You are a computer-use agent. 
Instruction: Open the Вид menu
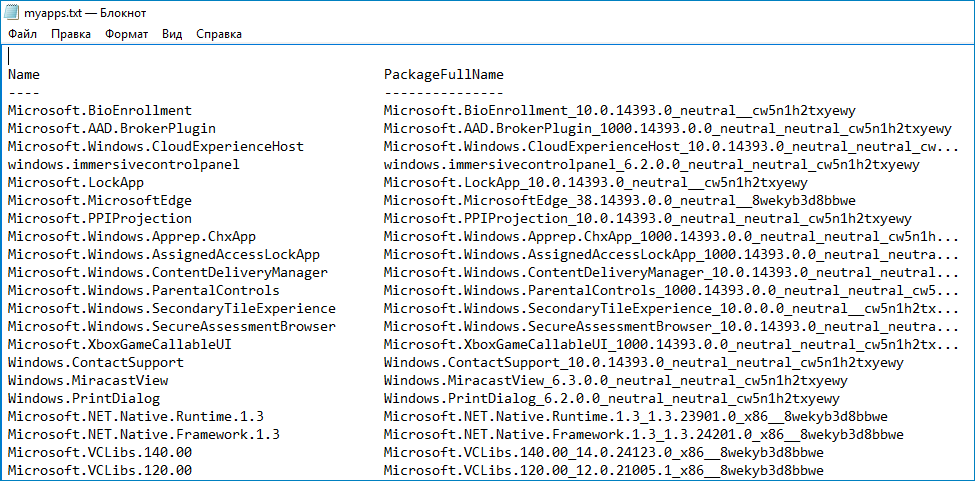point(172,34)
